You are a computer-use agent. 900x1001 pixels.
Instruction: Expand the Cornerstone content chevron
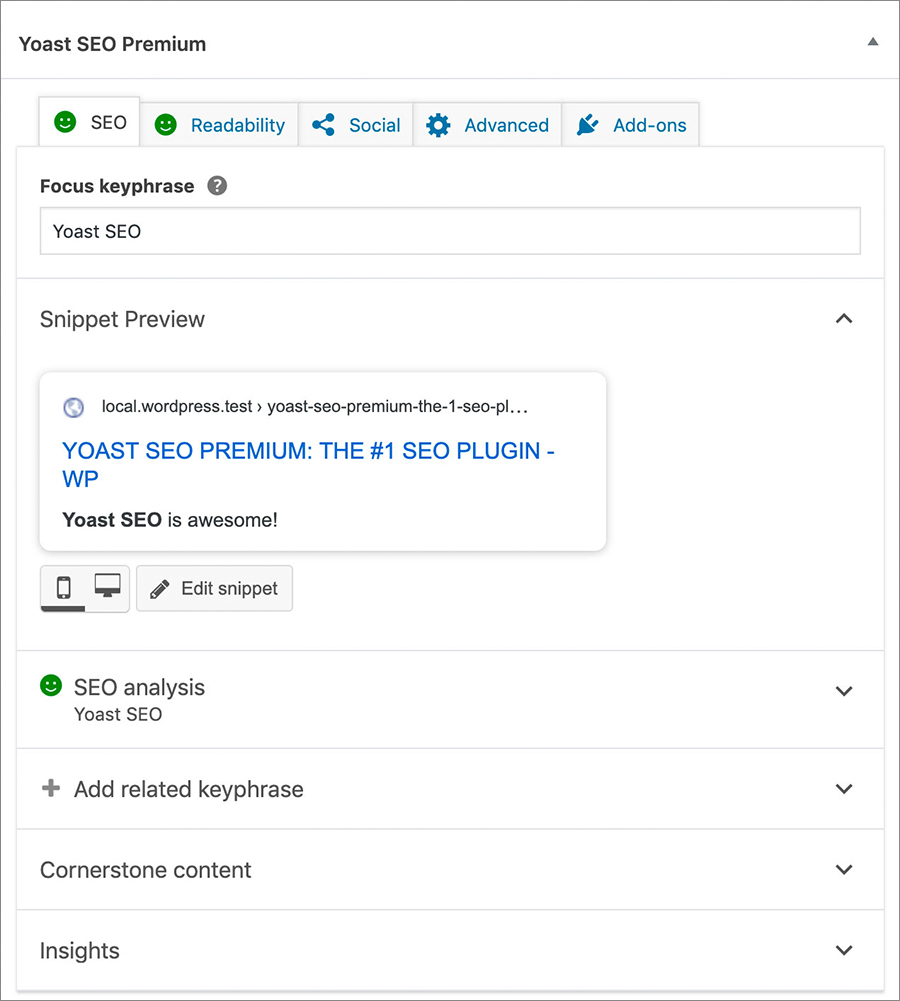pos(844,869)
